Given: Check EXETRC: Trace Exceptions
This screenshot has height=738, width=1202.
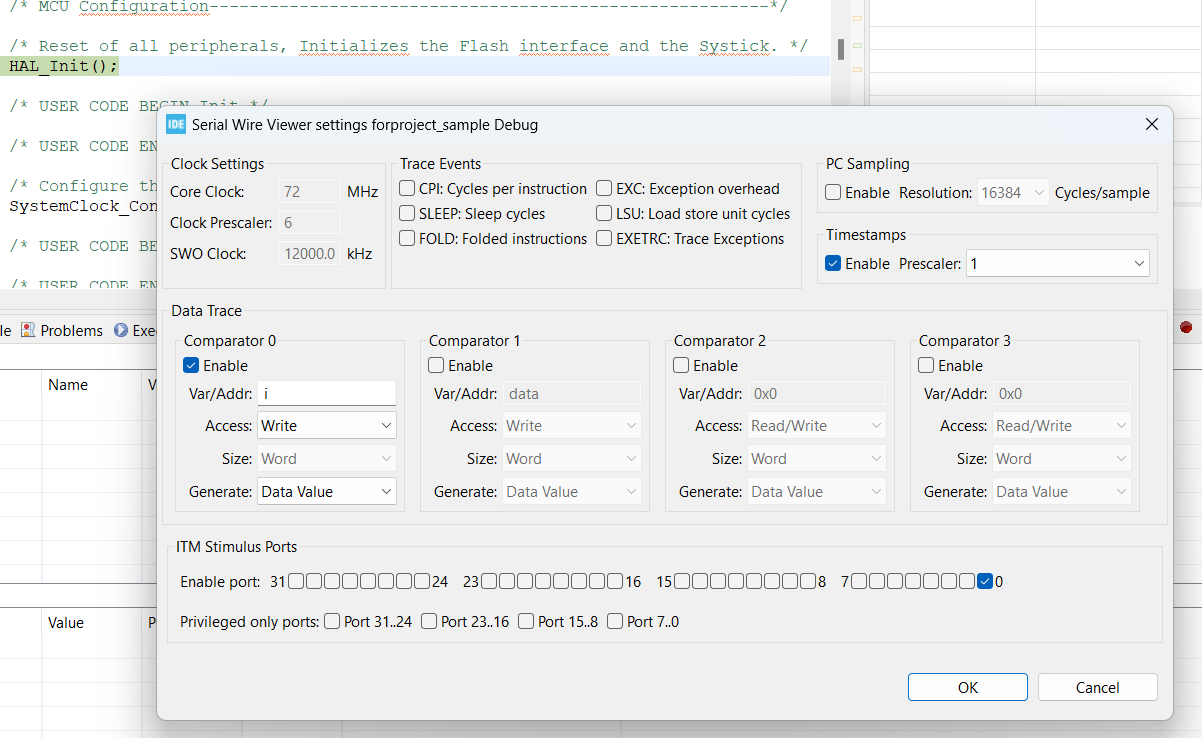Looking at the screenshot, I should [604, 238].
